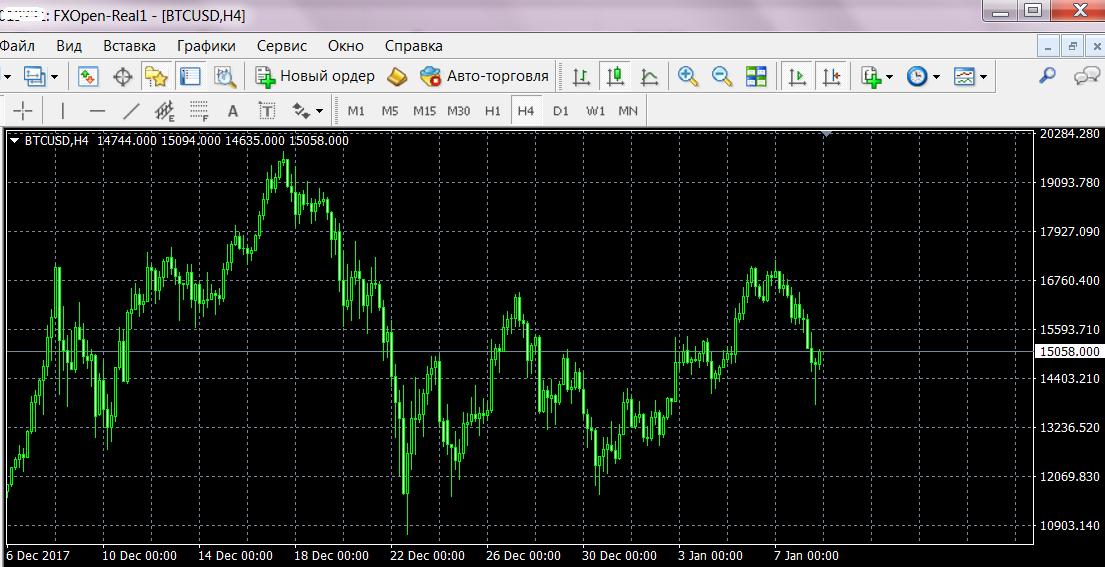Select the text label 'A' tool
The height and width of the screenshot is (567, 1105).
click(x=233, y=111)
